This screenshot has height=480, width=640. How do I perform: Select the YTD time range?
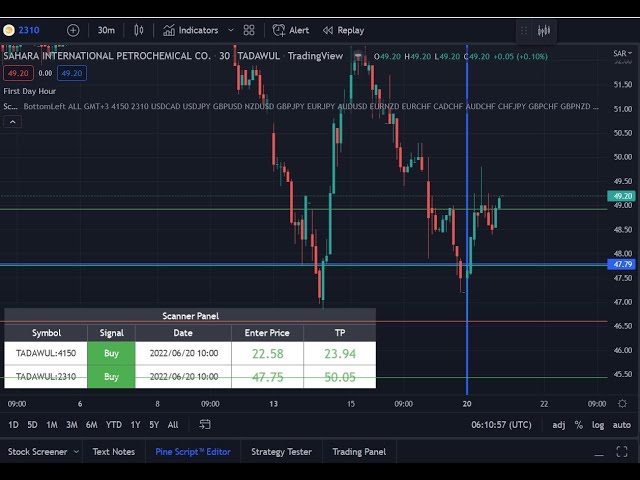pyautogui.click(x=114, y=425)
